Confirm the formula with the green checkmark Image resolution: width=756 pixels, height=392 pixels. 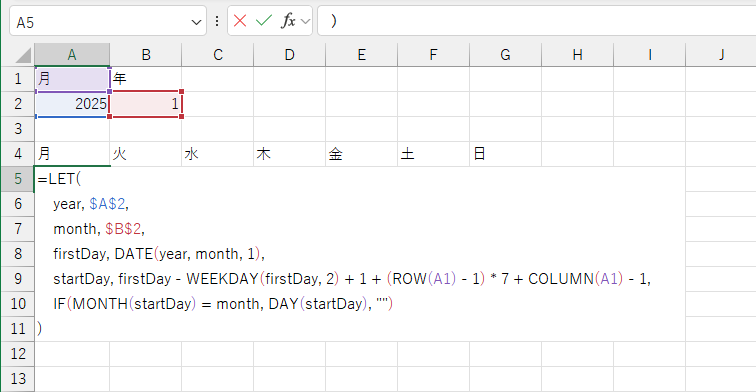264,21
